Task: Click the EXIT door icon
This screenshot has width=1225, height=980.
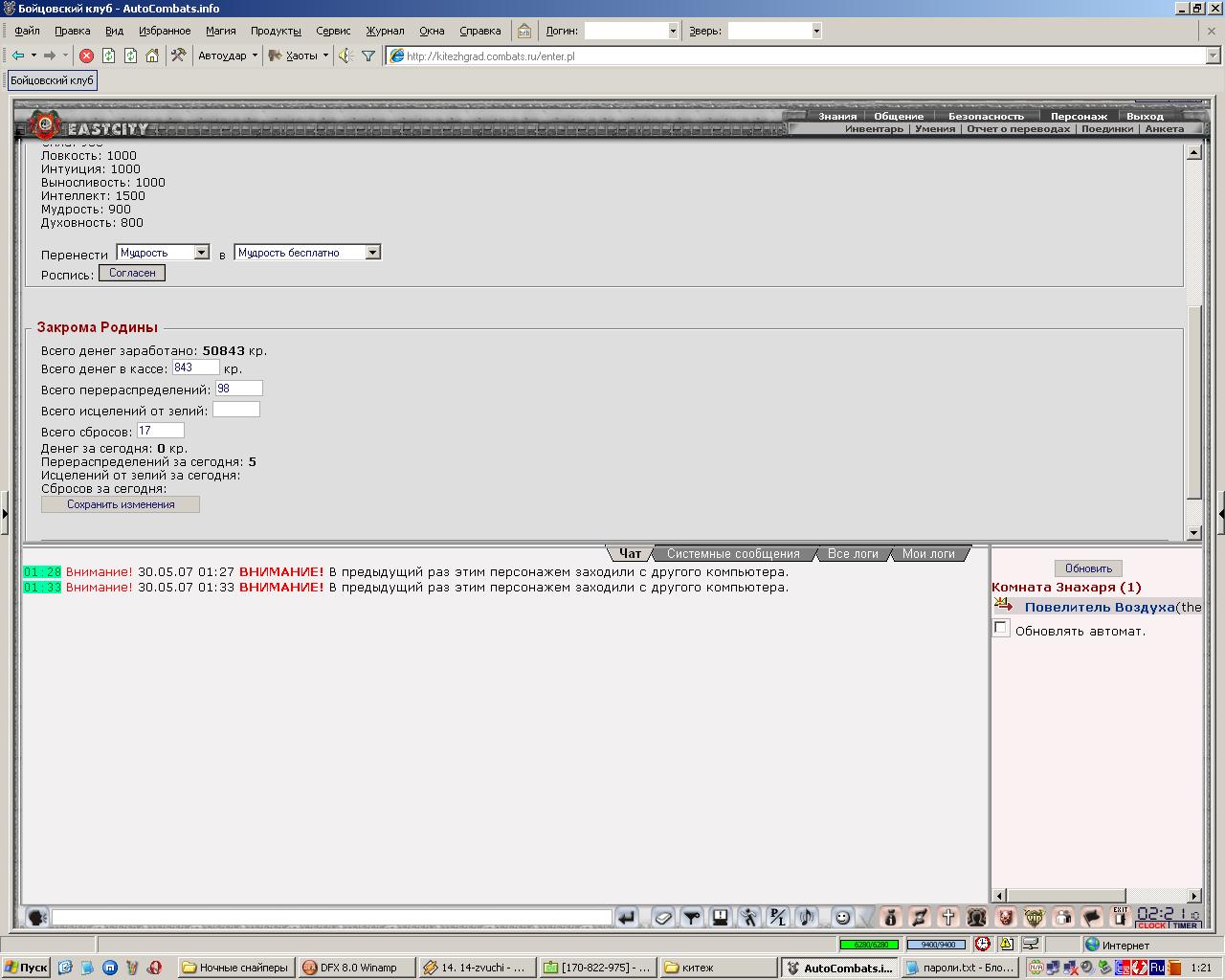Action: coord(1120,917)
